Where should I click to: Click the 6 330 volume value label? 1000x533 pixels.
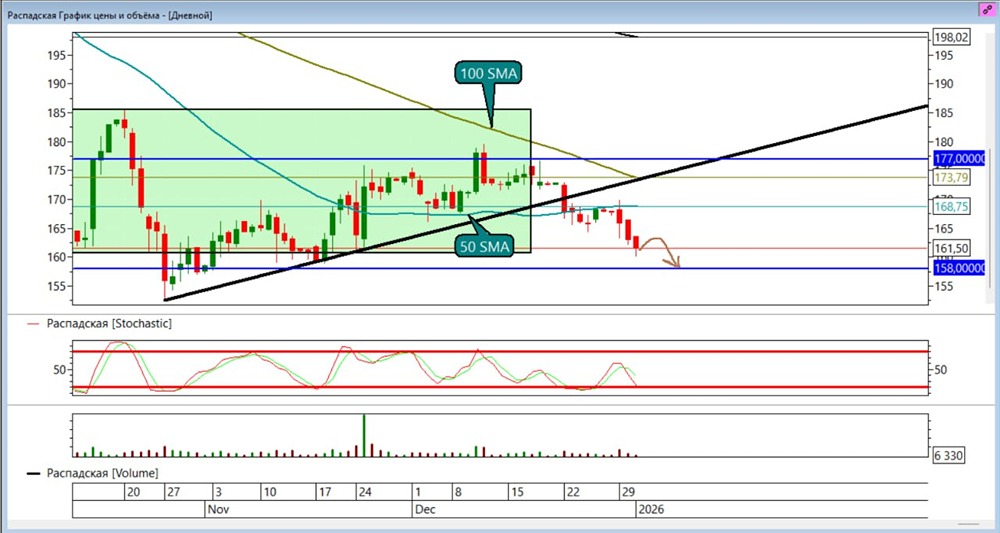coord(948,456)
